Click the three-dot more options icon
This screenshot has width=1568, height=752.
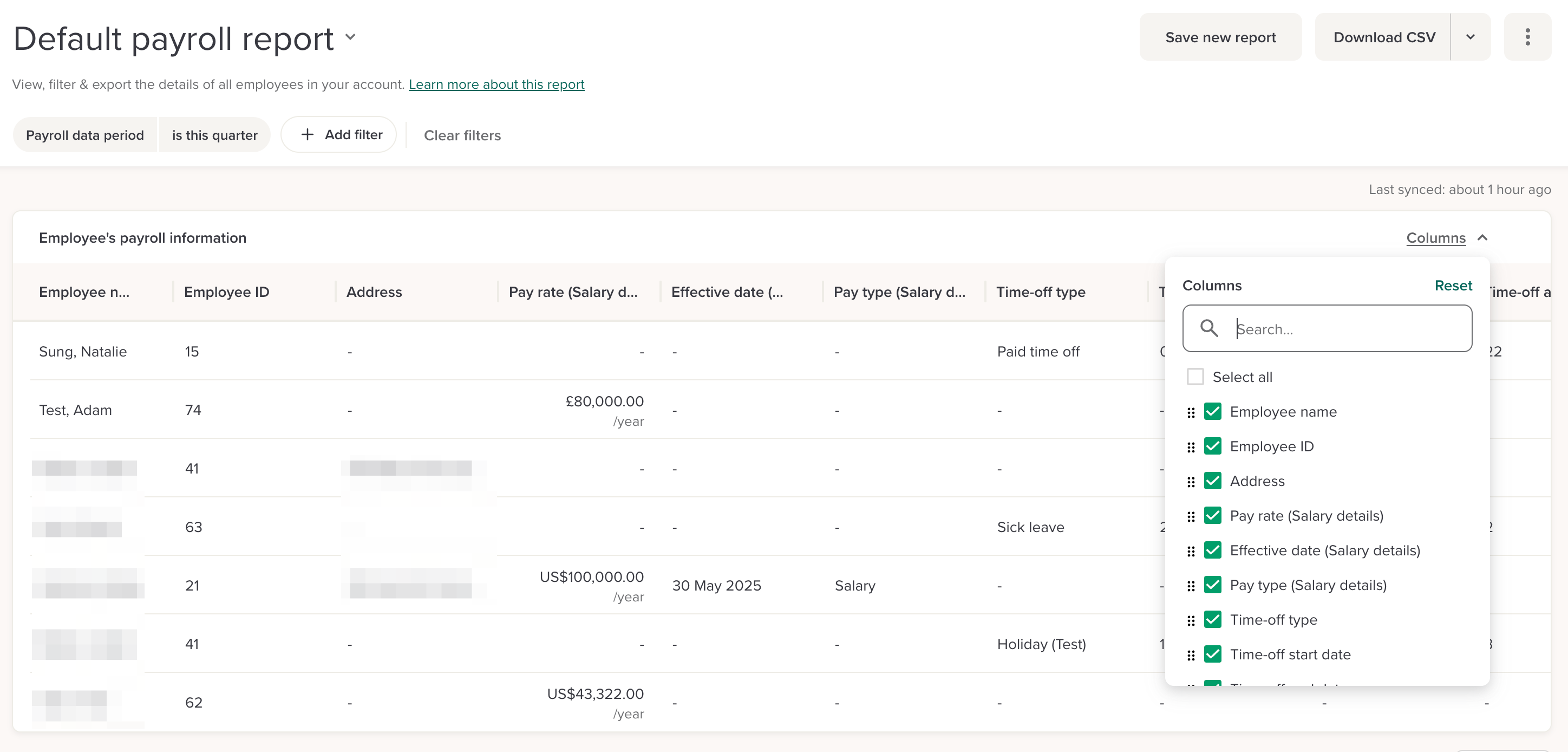pyautogui.click(x=1527, y=37)
